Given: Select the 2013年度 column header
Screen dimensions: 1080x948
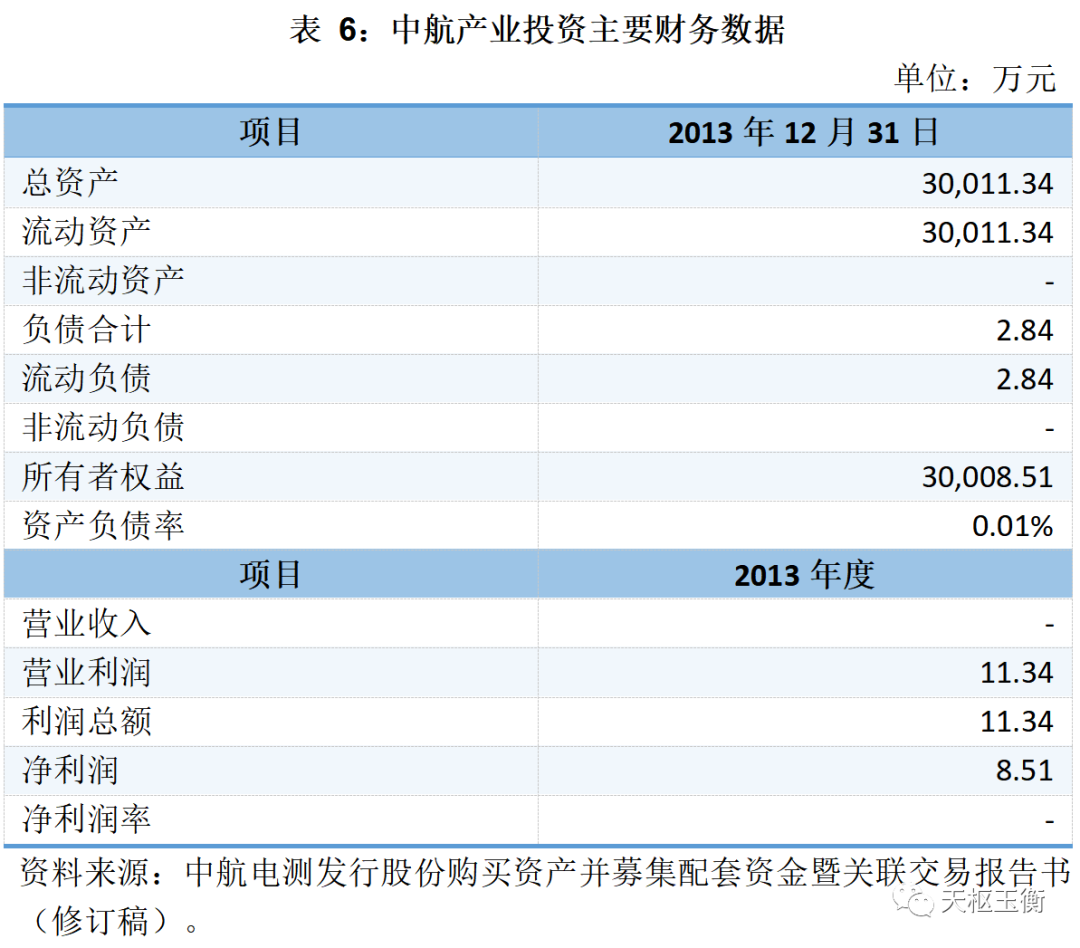Looking at the screenshot, I should pos(804,575).
